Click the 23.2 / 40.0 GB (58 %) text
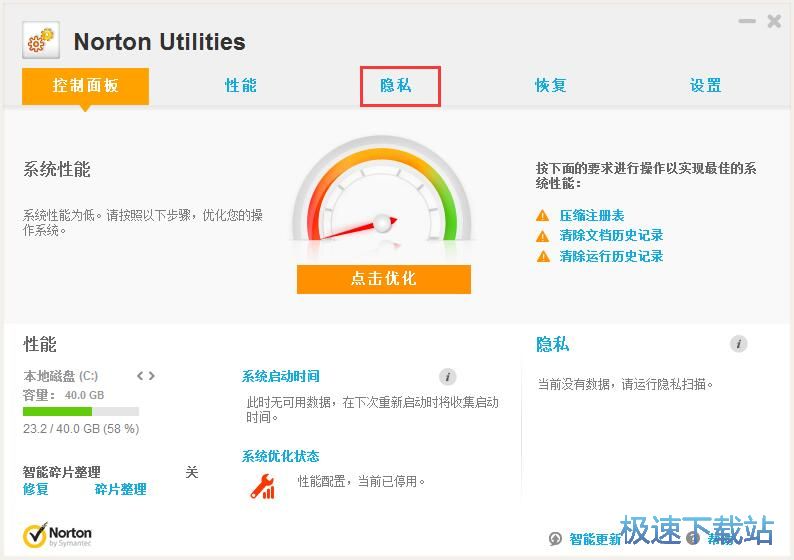The height and width of the screenshot is (560, 794). (x=81, y=429)
